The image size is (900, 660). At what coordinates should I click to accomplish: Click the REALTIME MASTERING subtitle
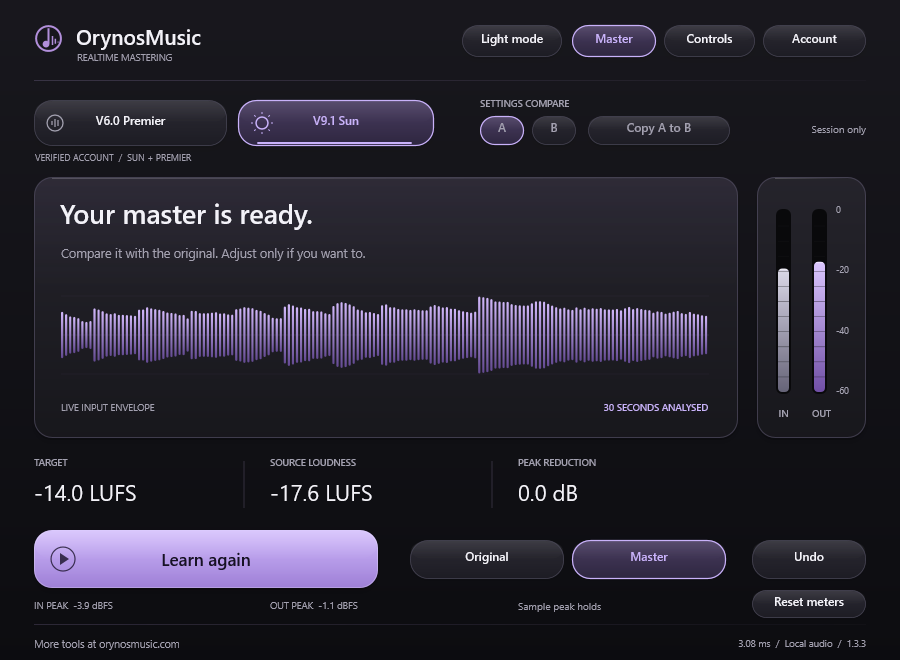[125, 58]
